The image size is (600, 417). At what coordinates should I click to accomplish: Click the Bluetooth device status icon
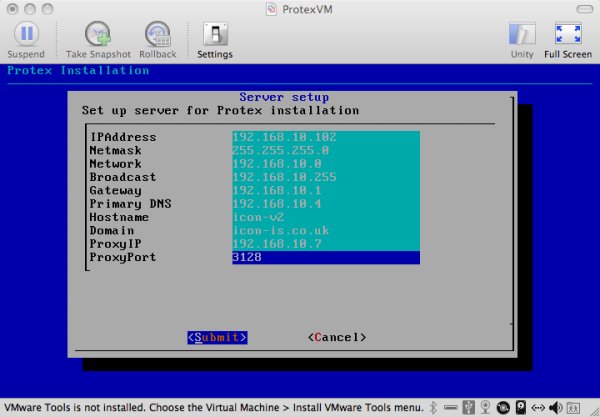pos(433,408)
